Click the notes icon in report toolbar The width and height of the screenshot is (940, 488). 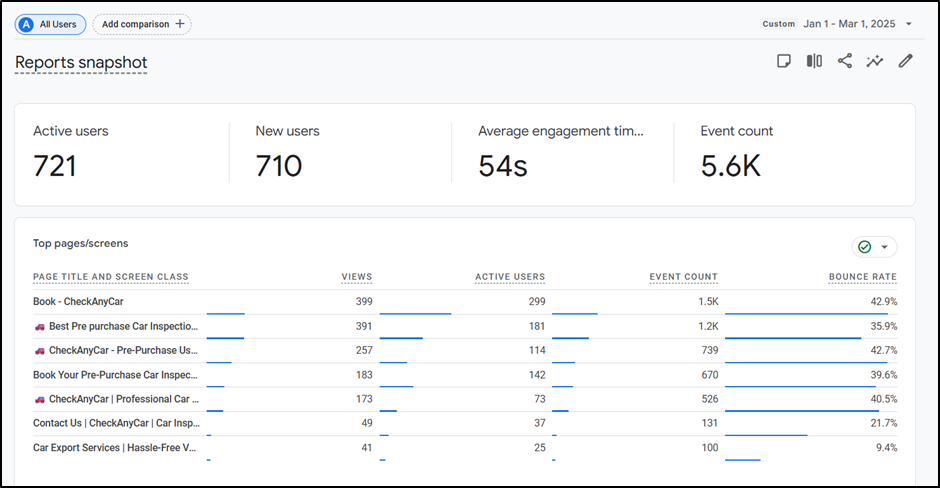(x=785, y=61)
